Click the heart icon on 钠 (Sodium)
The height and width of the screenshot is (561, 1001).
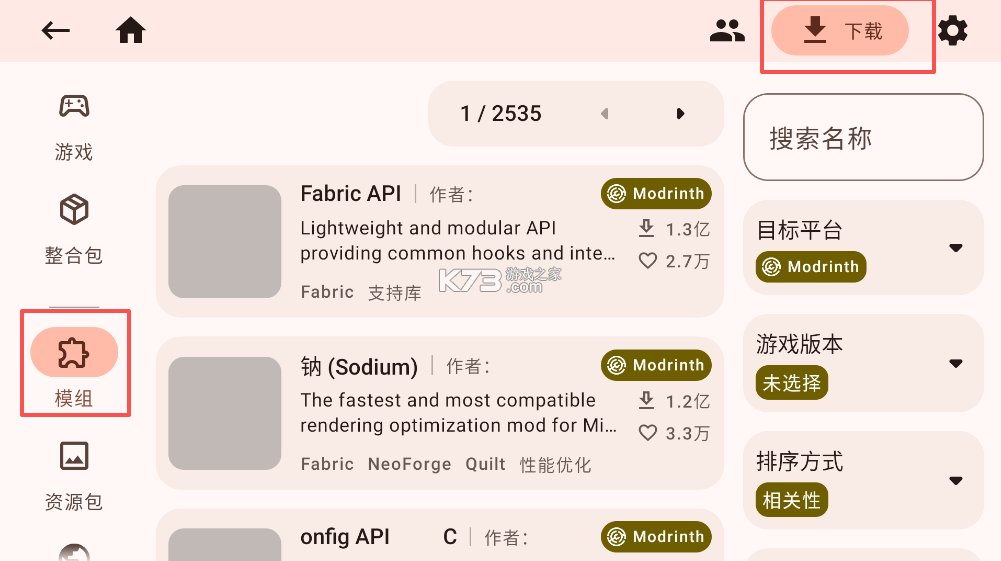[648, 433]
